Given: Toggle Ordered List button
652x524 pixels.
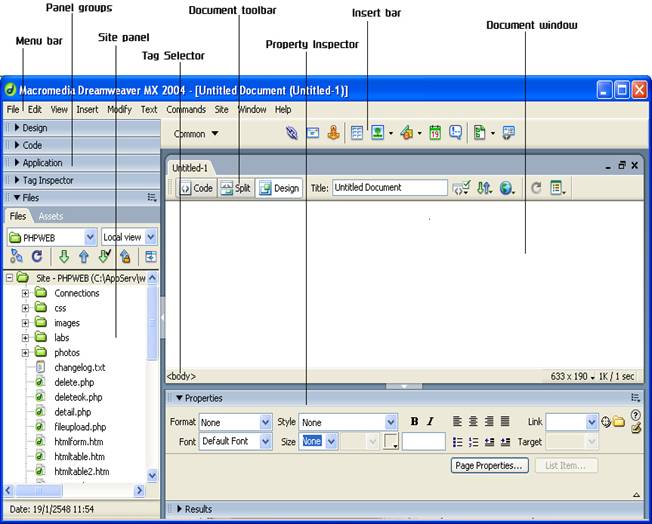Looking at the screenshot, I should point(473,442).
